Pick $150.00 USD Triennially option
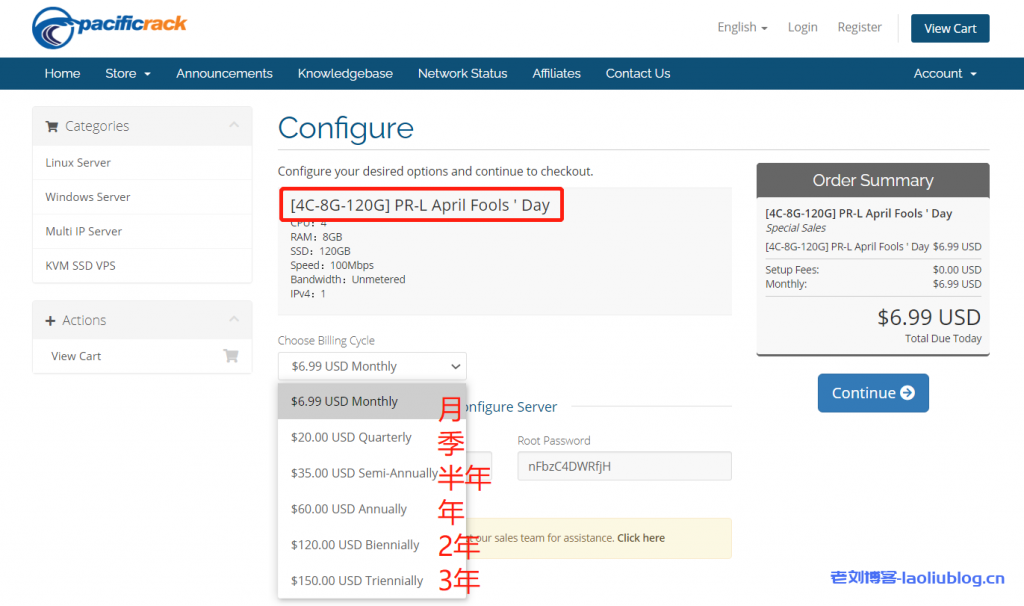The width and height of the screenshot is (1024, 606). [356, 581]
